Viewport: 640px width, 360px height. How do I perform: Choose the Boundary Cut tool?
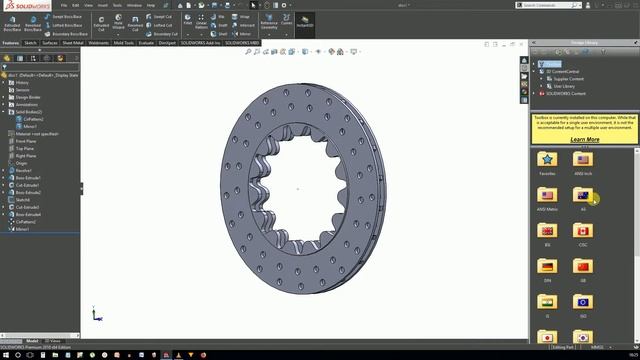(162, 34)
